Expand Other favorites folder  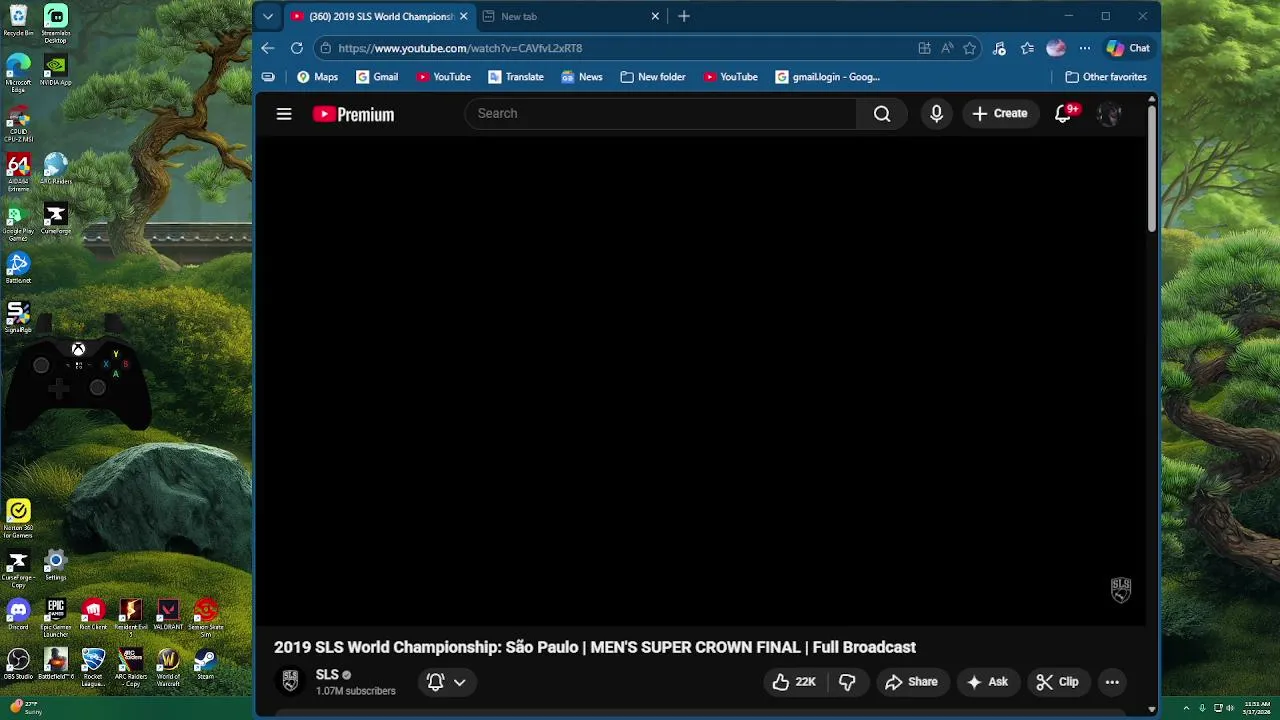[1106, 77]
